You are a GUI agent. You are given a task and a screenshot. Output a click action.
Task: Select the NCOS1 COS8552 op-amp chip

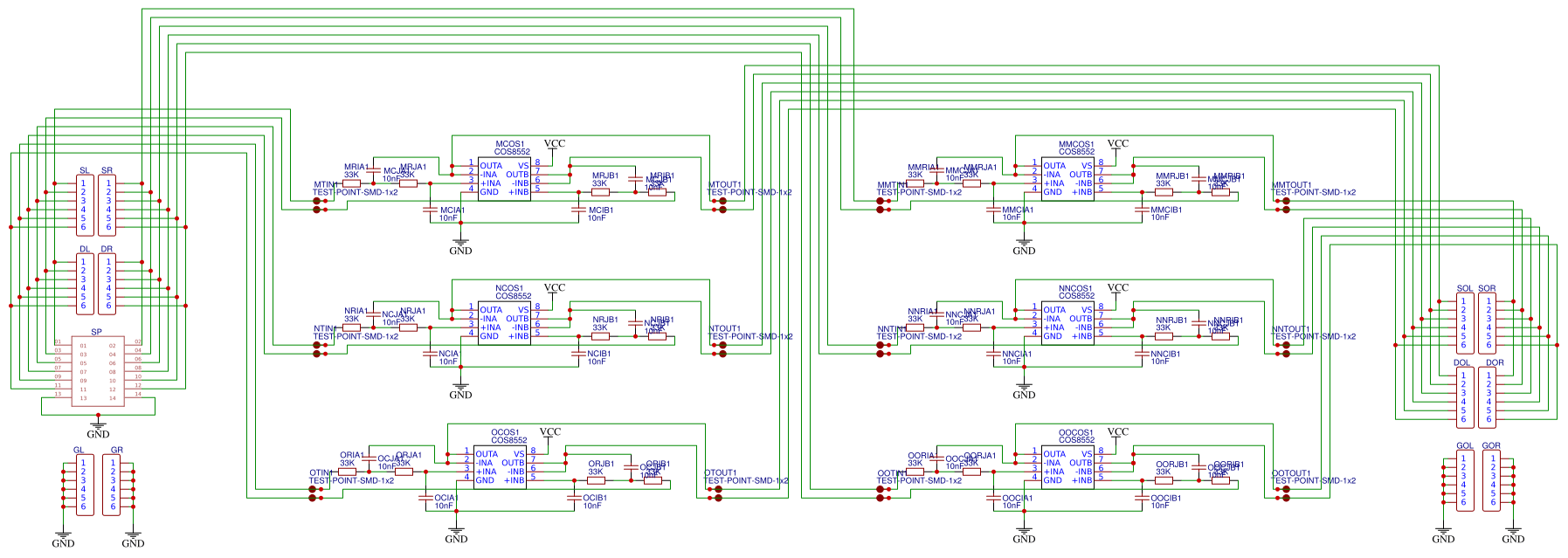click(504, 321)
